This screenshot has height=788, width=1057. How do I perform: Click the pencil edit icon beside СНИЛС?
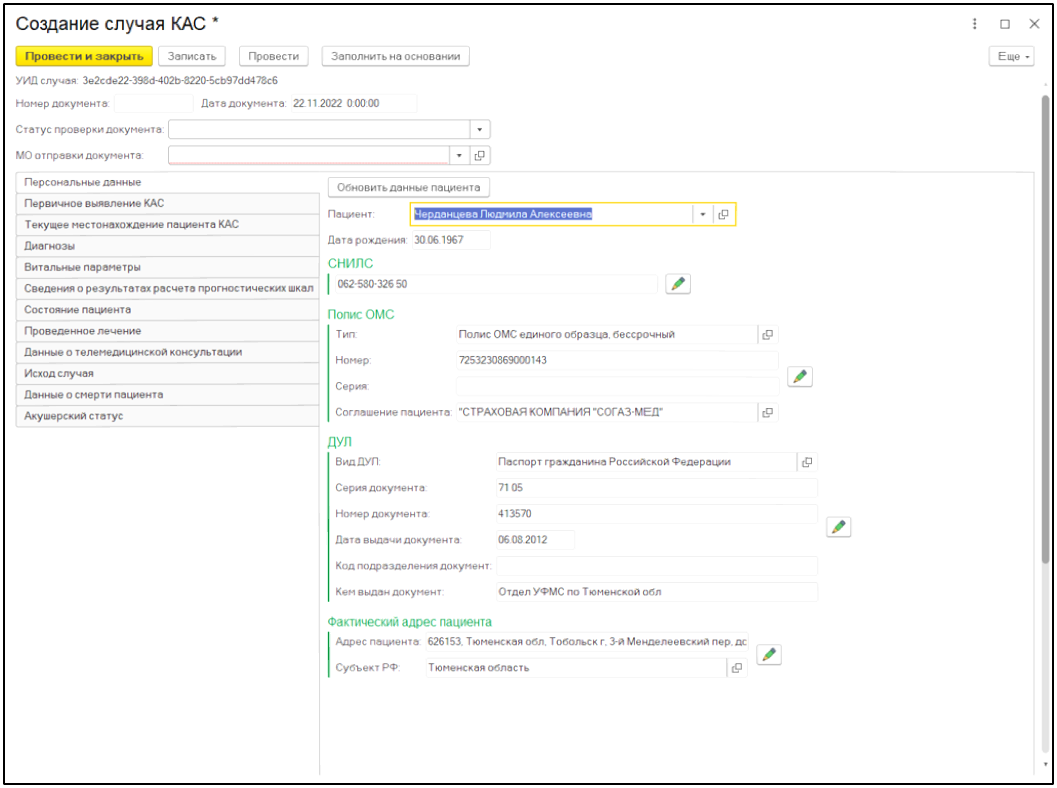tap(678, 284)
